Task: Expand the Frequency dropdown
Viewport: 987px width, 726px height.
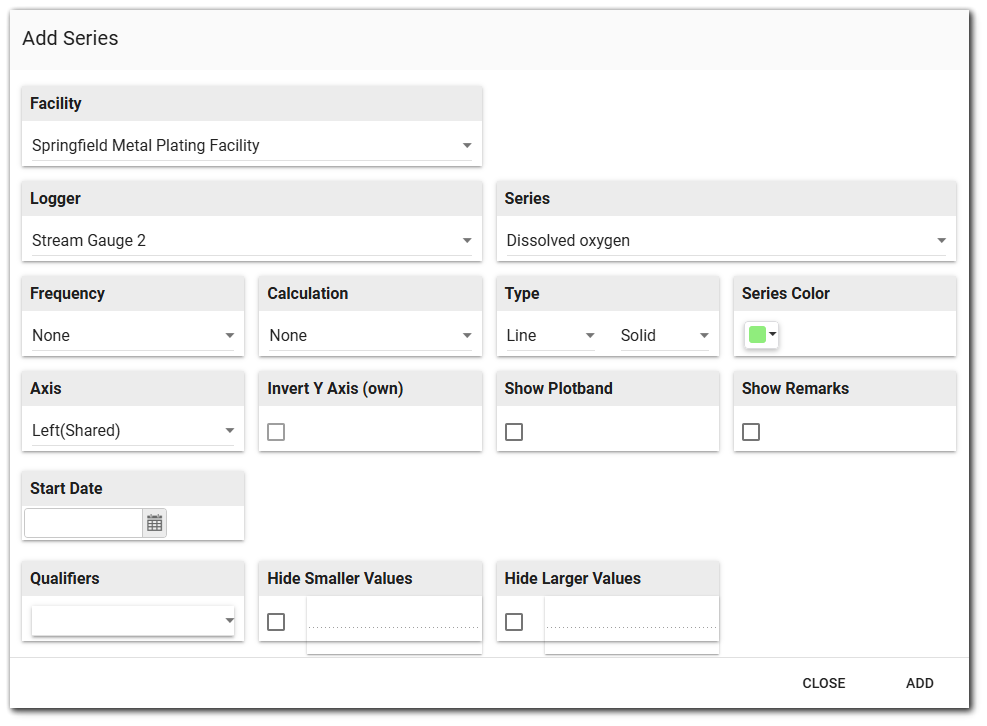Action: coord(133,336)
